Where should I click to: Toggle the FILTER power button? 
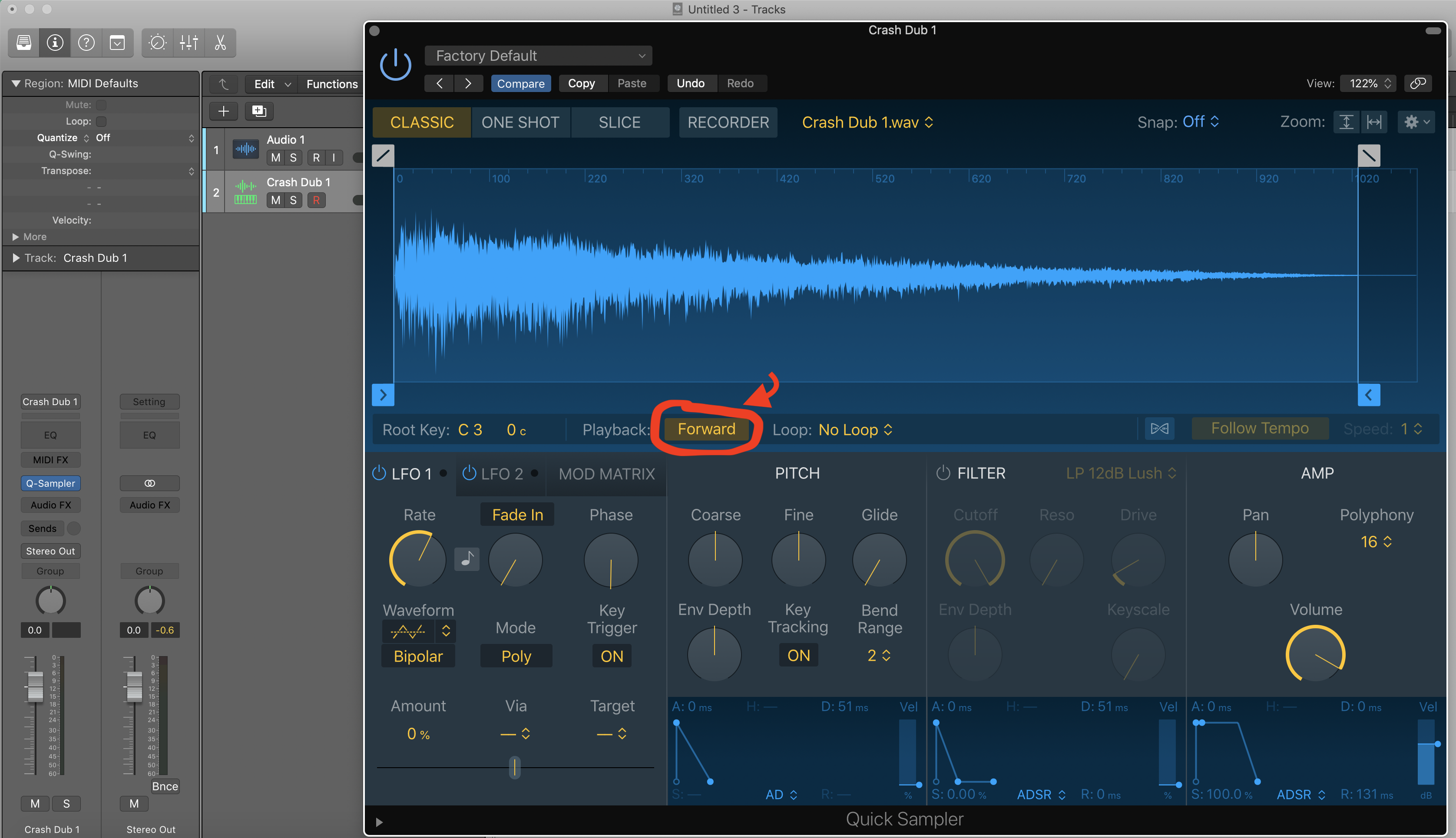943,473
